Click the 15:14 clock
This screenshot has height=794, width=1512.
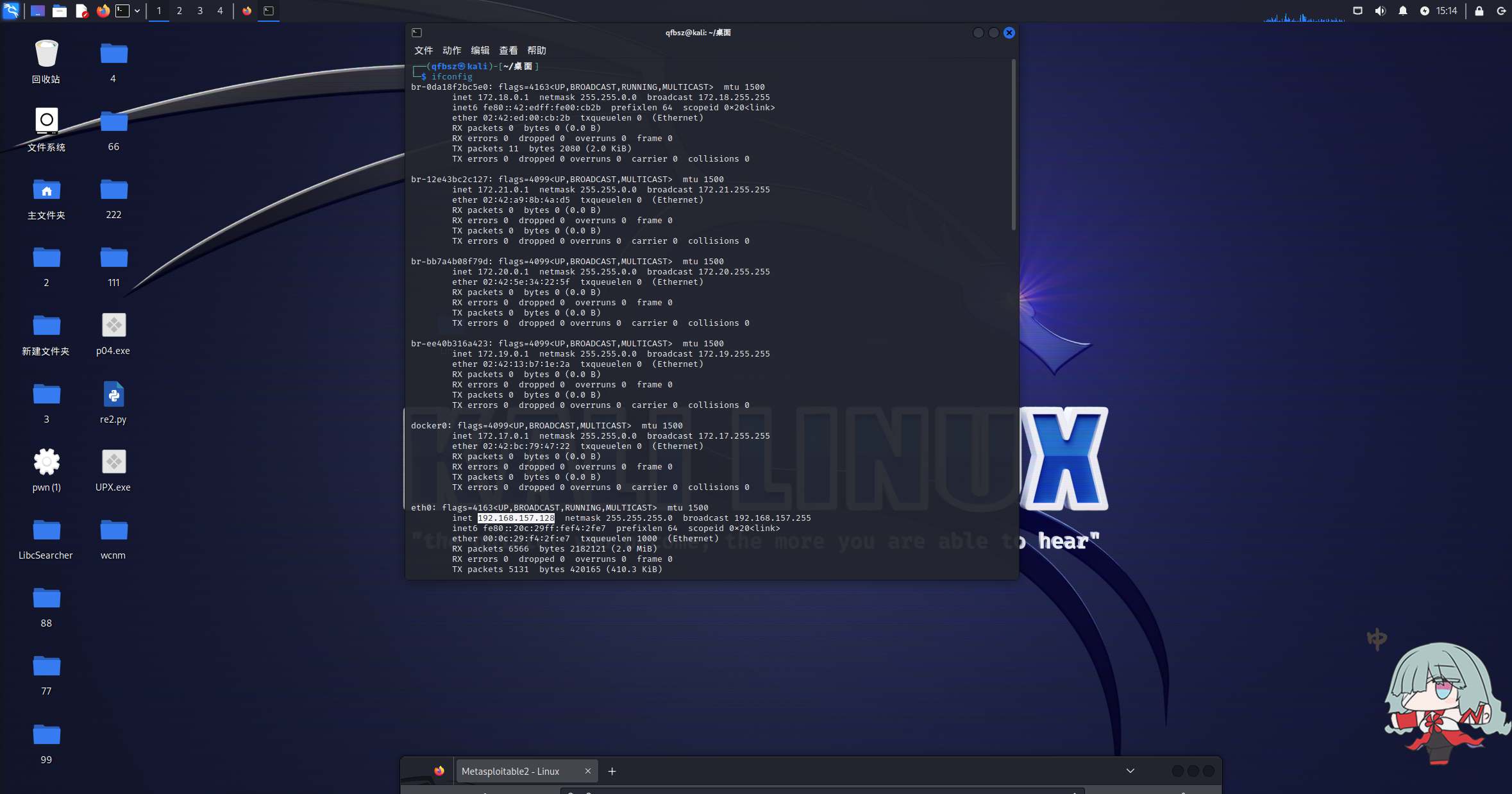click(1447, 11)
